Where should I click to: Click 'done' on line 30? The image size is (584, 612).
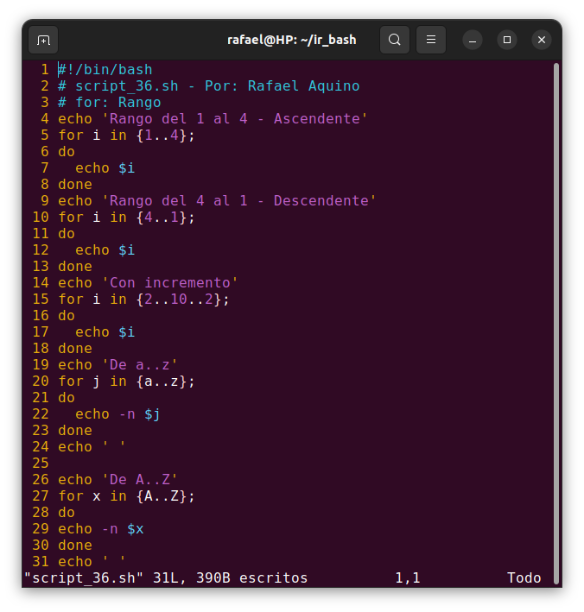75,545
